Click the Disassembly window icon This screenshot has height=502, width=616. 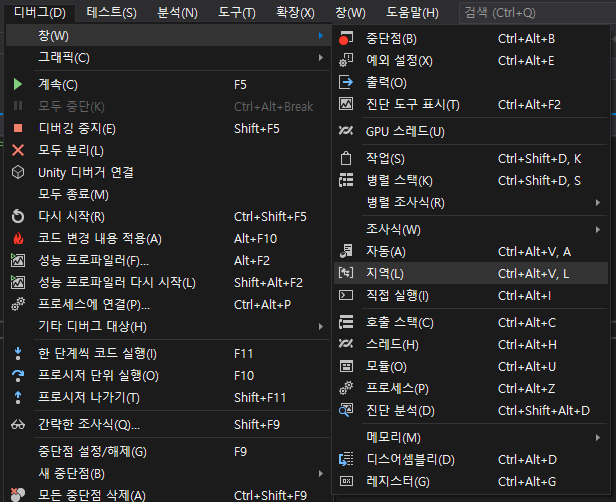pyautogui.click(x=346, y=460)
